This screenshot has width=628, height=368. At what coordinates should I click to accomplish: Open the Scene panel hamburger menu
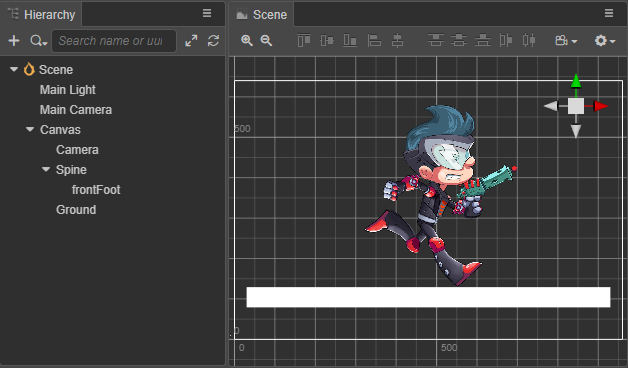click(609, 13)
